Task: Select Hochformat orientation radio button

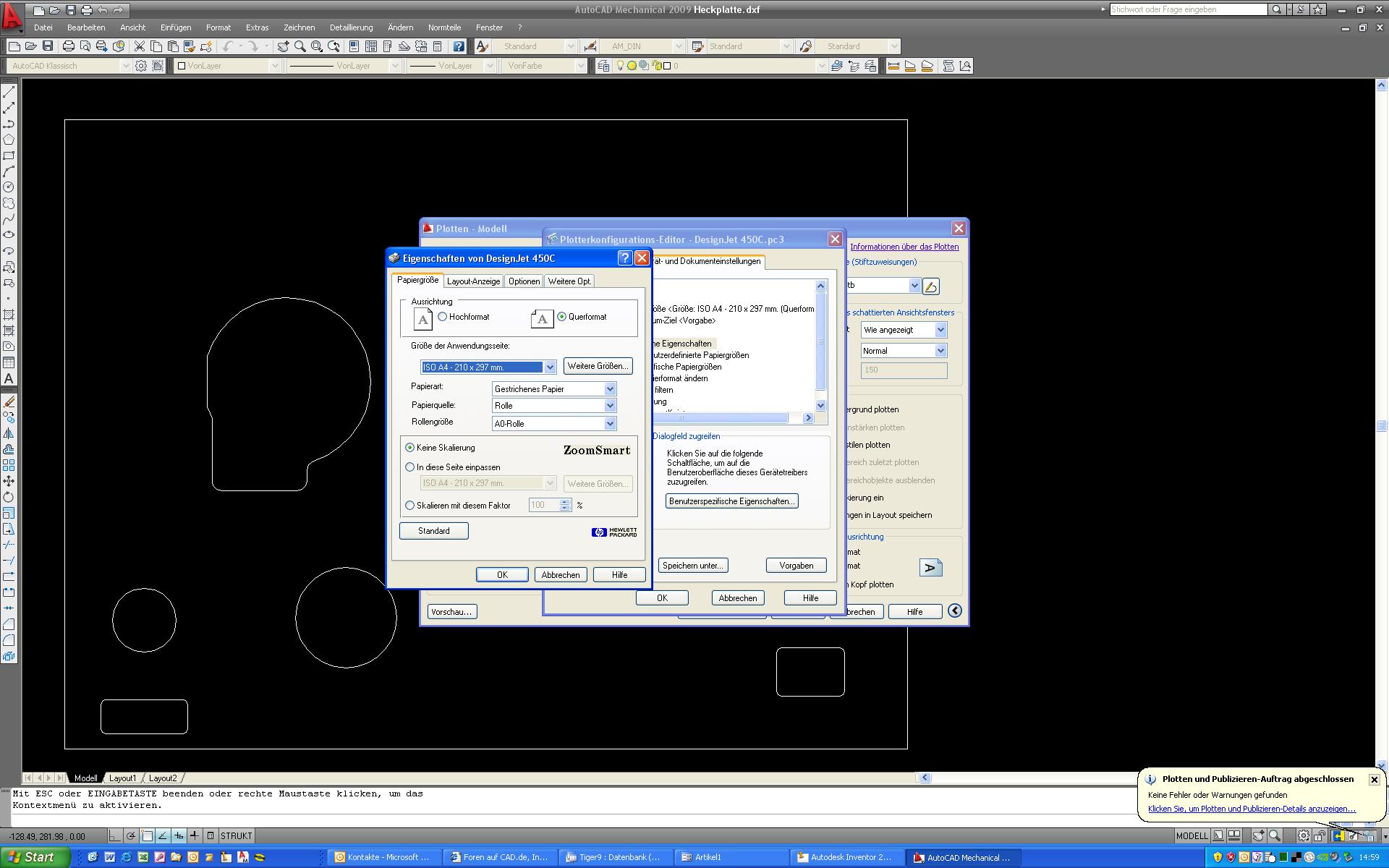Action: click(x=442, y=317)
